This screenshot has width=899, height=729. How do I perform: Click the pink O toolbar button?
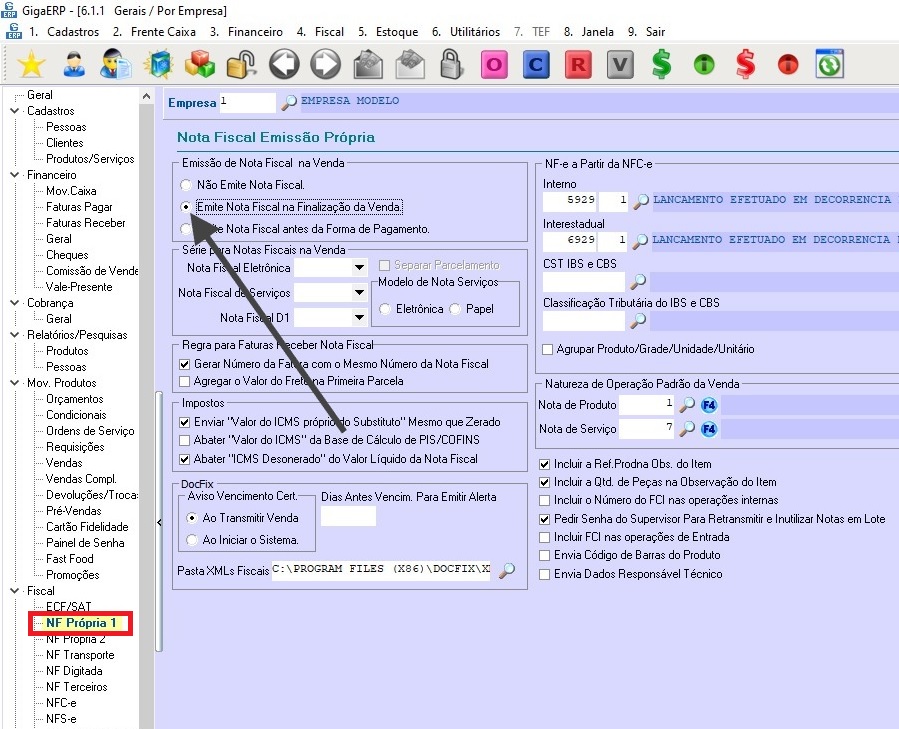pyautogui.click(x=493, y=65)
